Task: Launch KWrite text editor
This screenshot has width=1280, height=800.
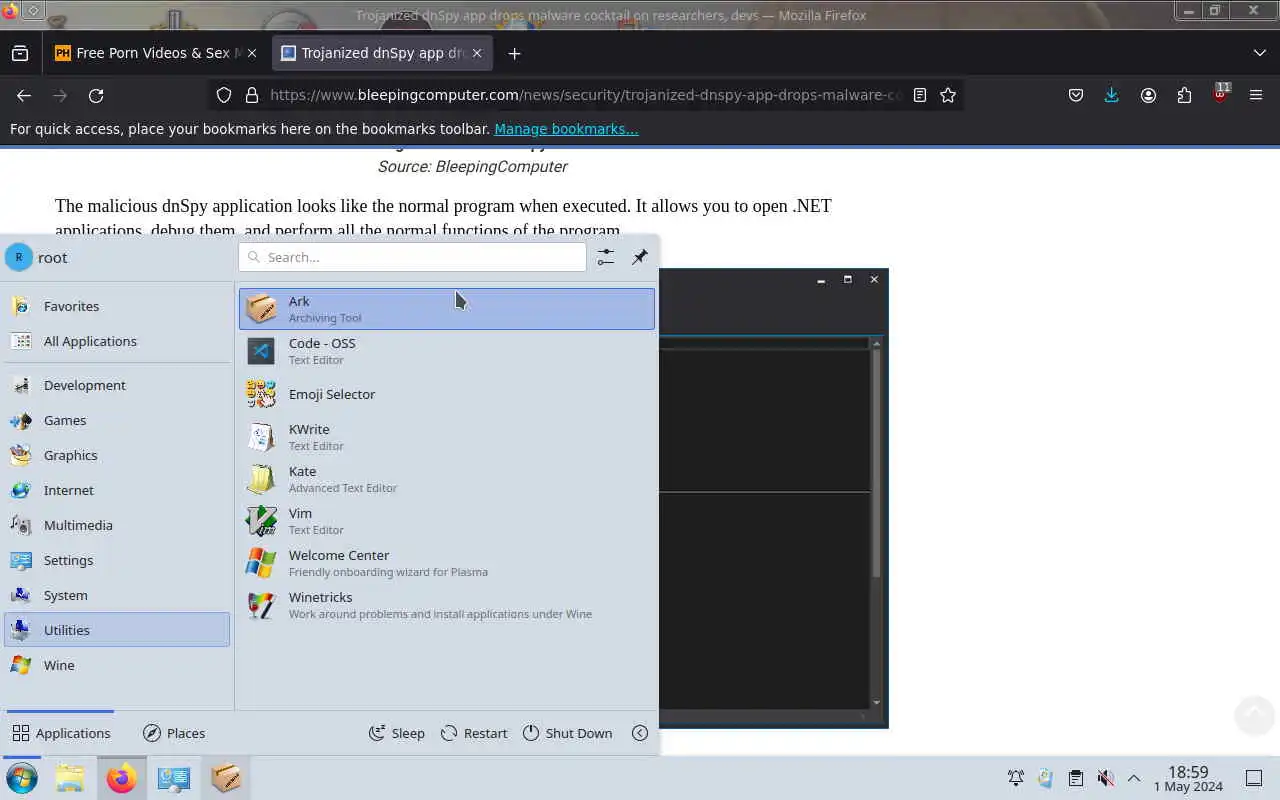Action: (446, 437)
